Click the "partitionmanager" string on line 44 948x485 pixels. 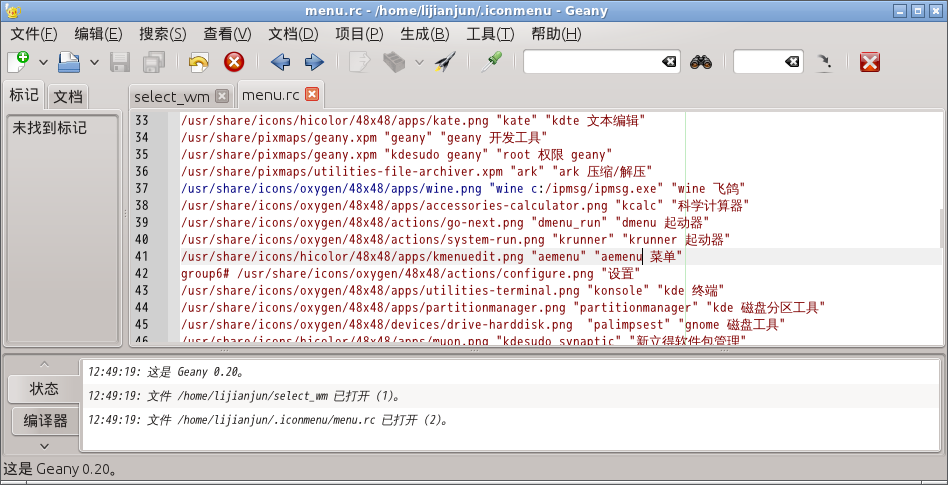(x=636, y=308)
